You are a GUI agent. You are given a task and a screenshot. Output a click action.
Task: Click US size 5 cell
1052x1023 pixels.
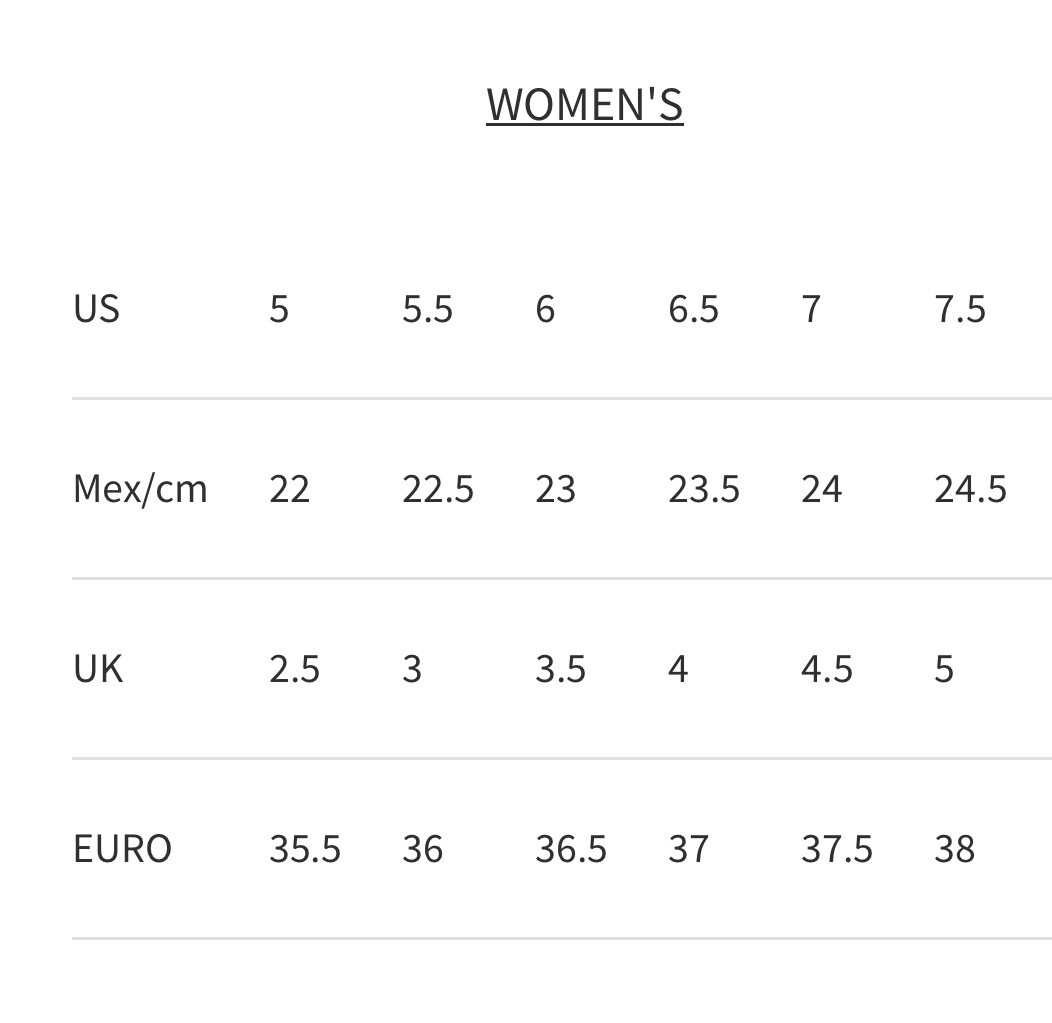click(279, 309)
